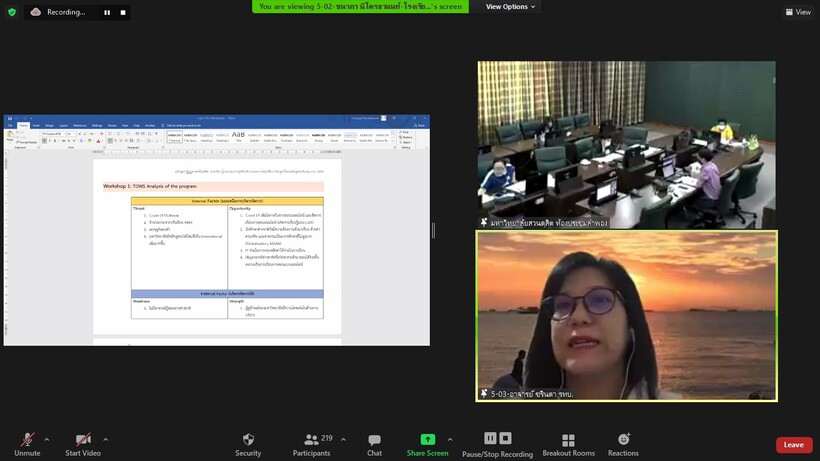
Task: Open the View Options dropdown
Action: 510,7
